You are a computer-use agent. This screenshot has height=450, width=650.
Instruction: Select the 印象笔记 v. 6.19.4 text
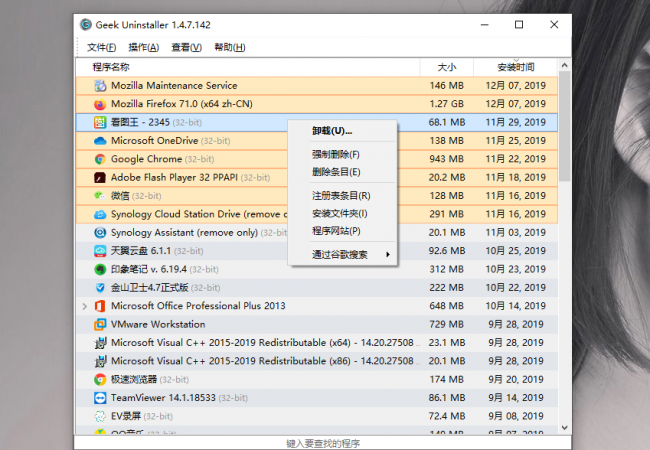click(x=149, y=269)
